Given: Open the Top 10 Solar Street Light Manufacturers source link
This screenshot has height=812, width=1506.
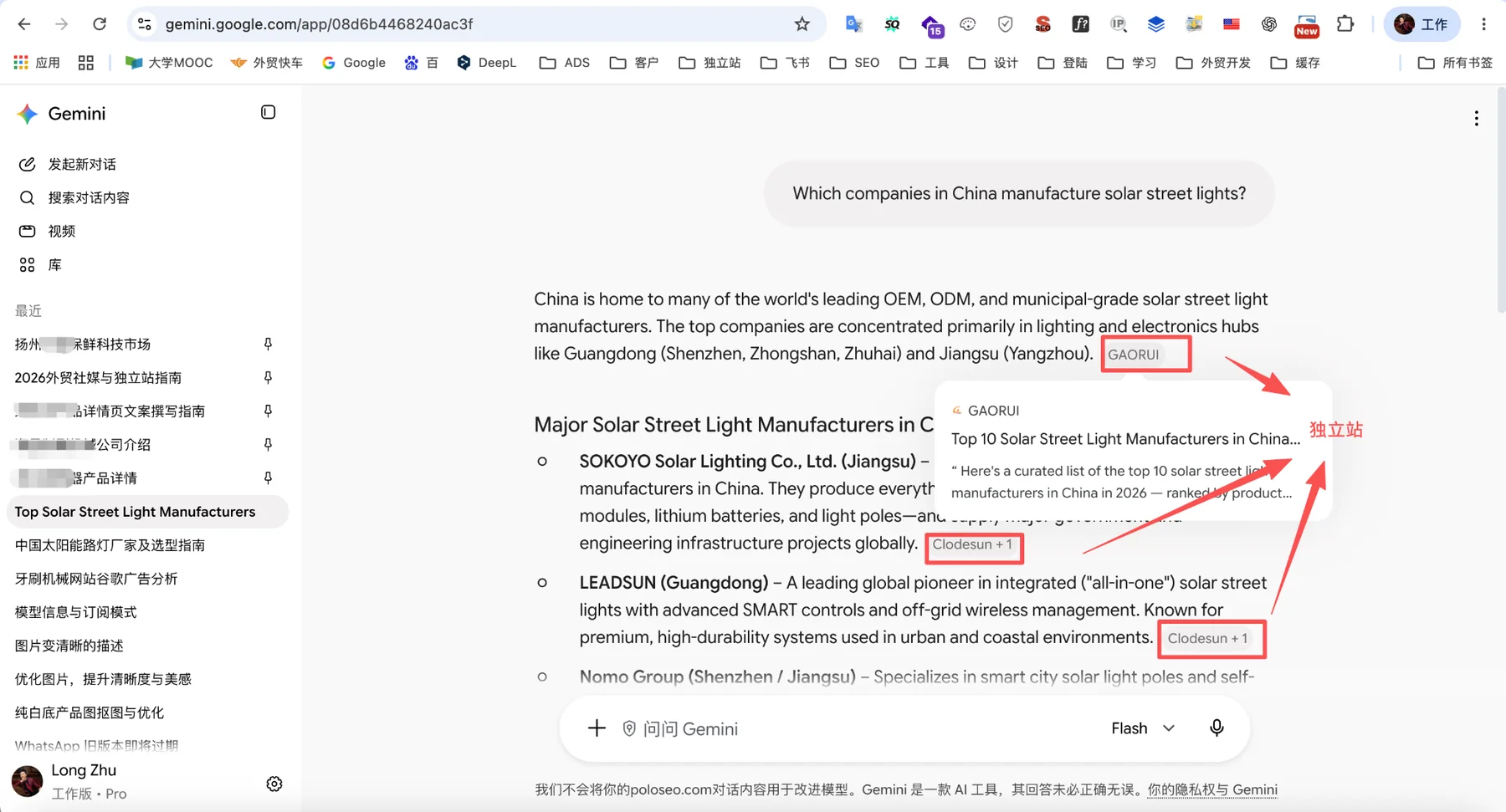Looking at the screenshot, I should click(x=1125, y=438).
